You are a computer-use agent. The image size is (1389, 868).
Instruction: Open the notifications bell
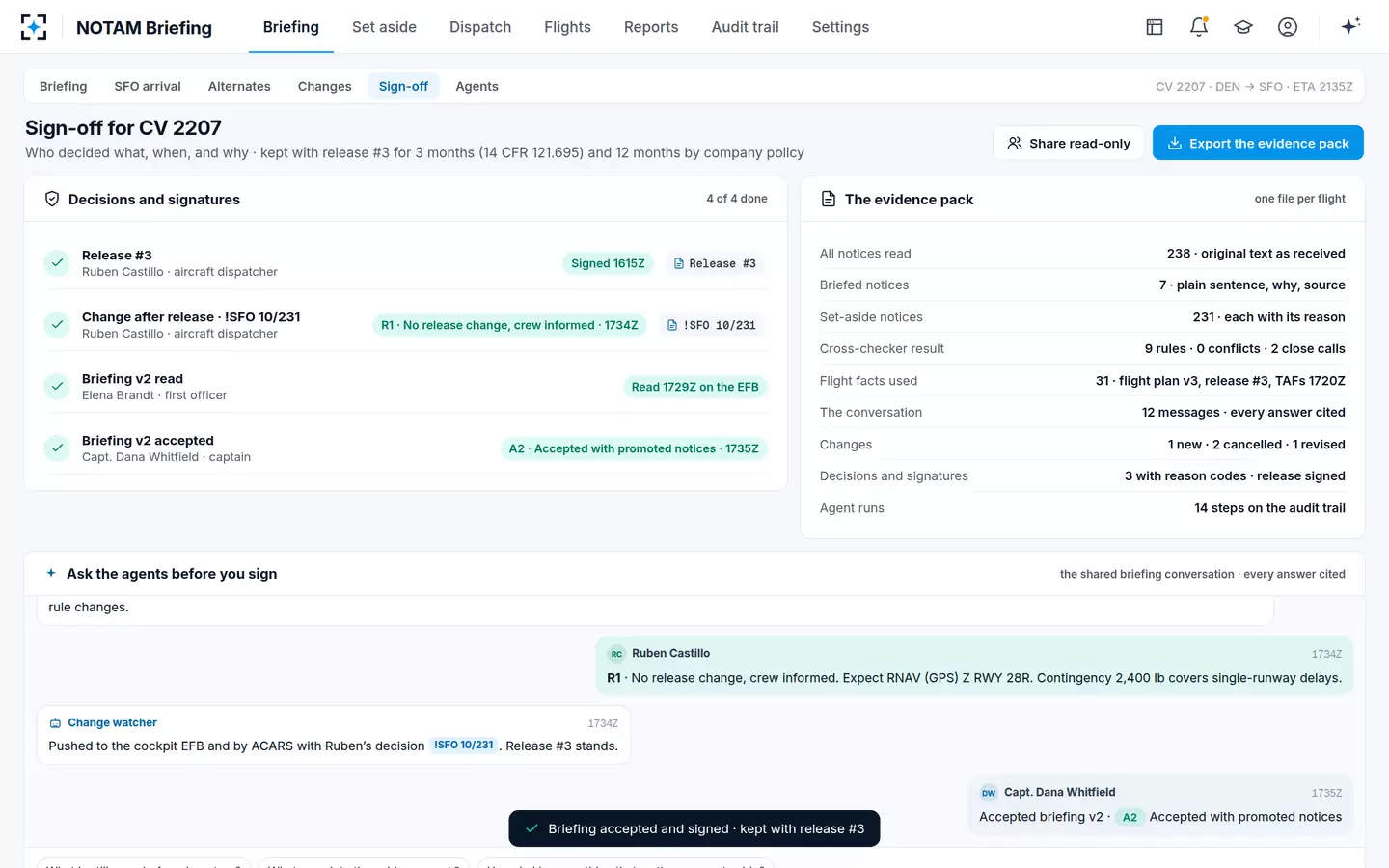(1199, 27)
